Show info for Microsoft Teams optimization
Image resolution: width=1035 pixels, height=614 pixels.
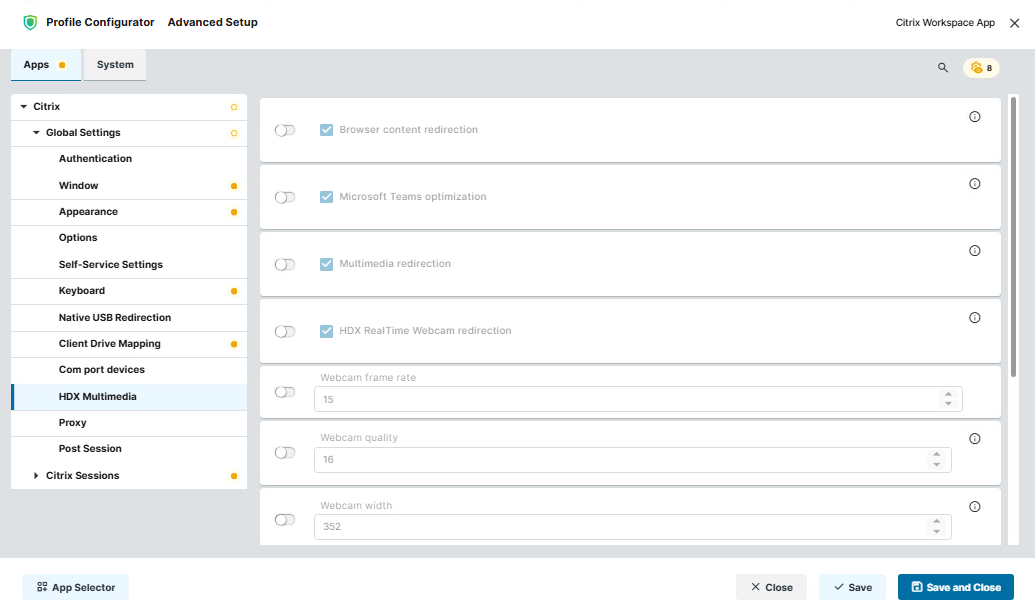(x=974, y=184)
